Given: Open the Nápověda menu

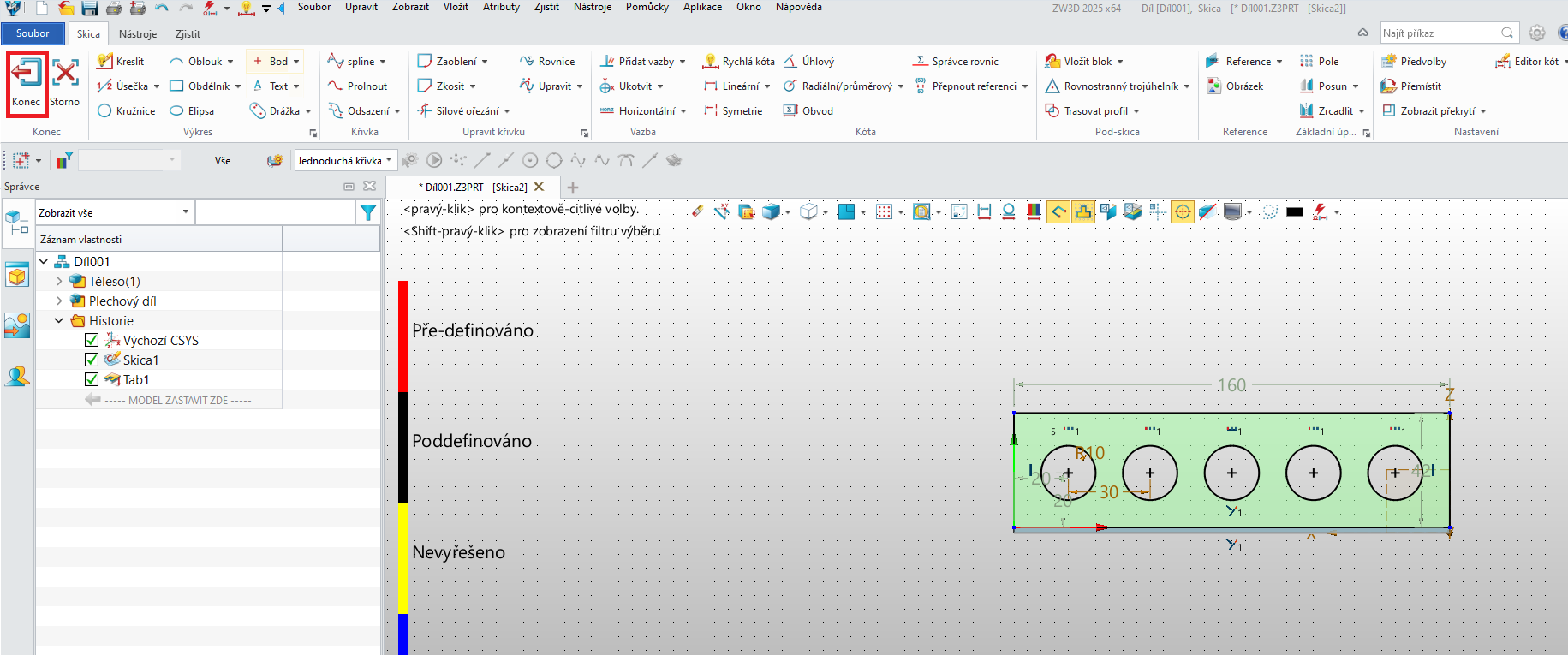Looking at the screenshot, I should 798,7.
